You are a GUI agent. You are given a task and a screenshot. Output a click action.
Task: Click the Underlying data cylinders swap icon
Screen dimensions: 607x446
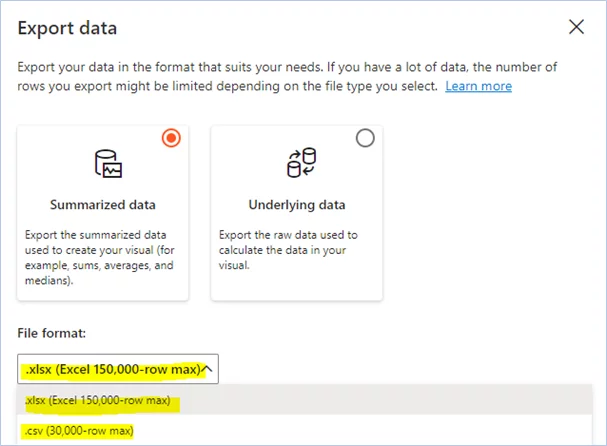[301, 163]
